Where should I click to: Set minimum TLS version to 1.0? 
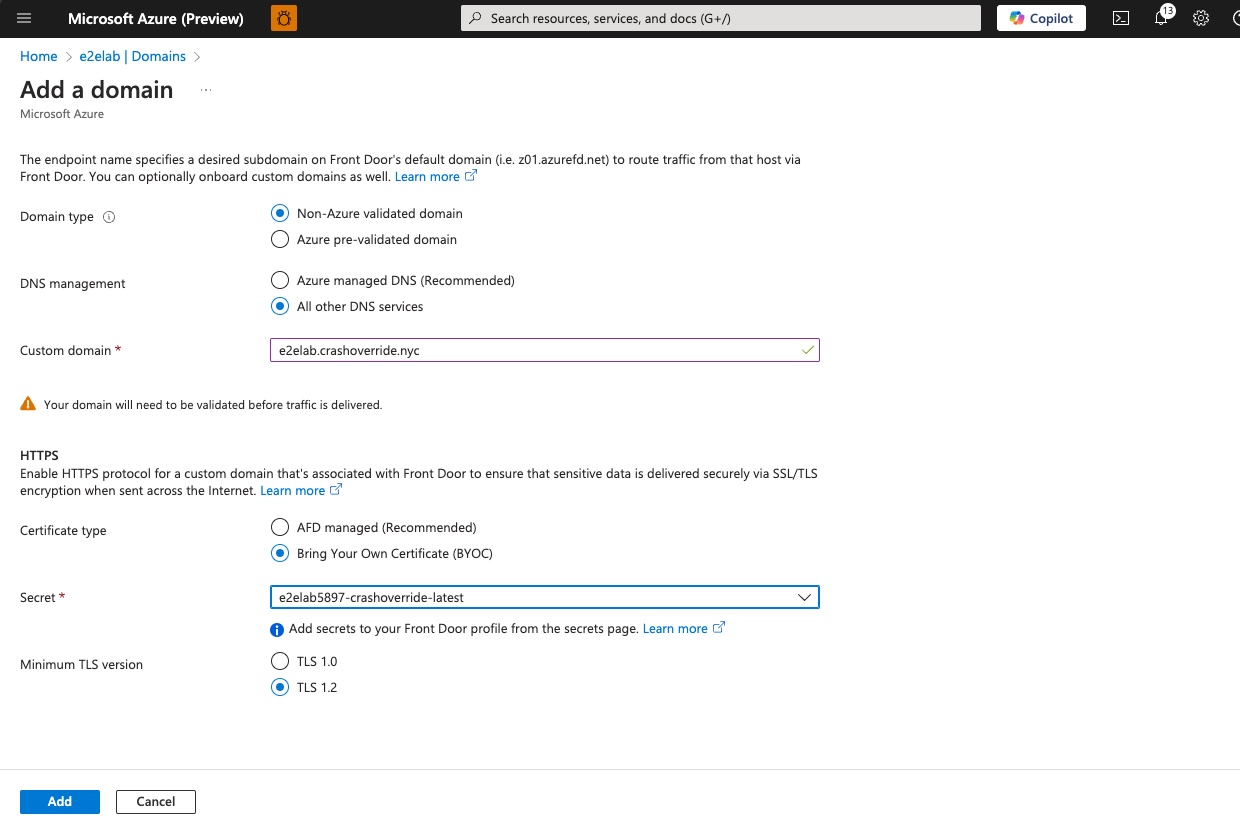coord(280,661)
